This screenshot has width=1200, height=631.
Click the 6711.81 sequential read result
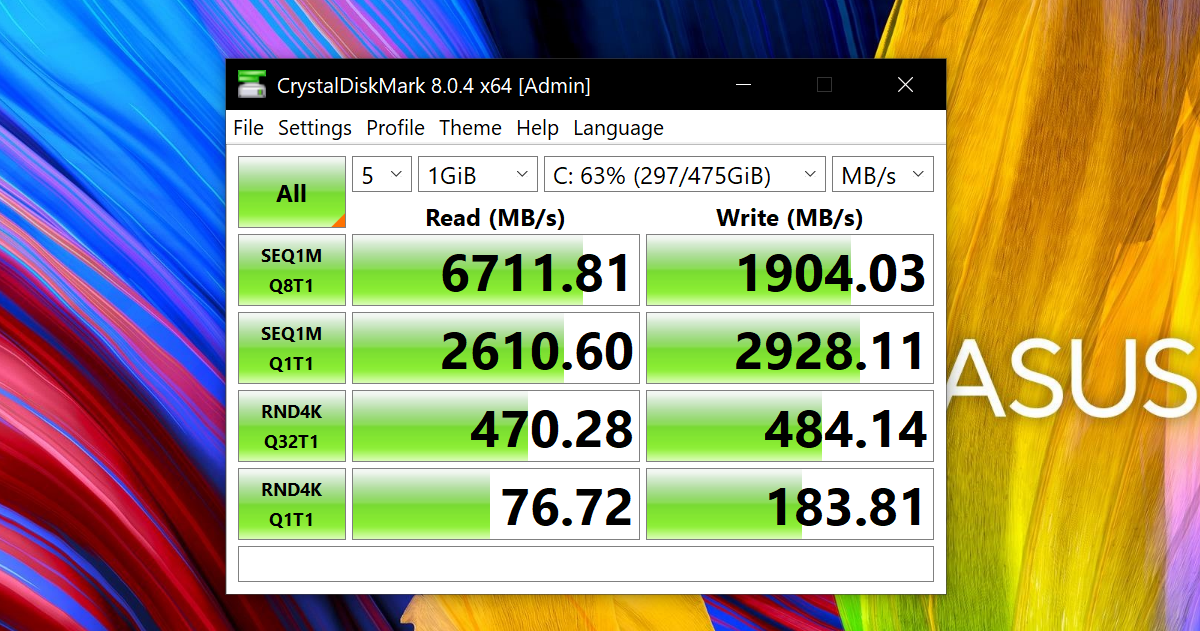496,270
